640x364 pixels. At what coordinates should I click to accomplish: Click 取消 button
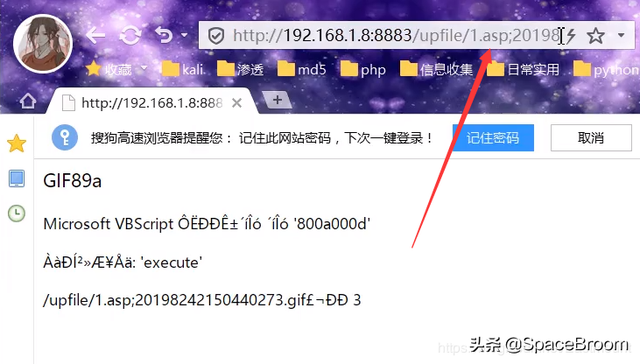point(591,138)
